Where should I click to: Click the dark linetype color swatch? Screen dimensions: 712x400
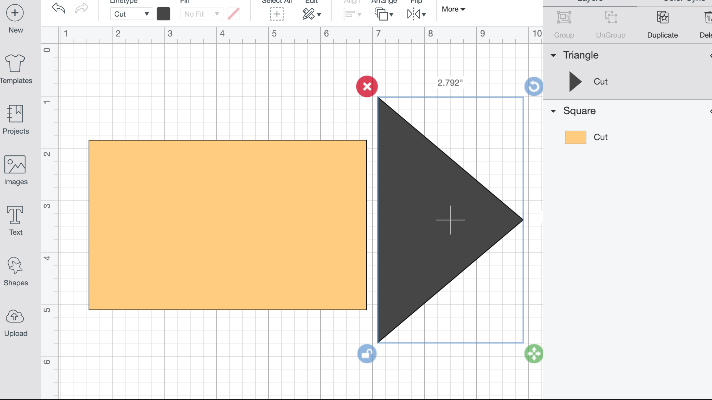tap(163, 14)
